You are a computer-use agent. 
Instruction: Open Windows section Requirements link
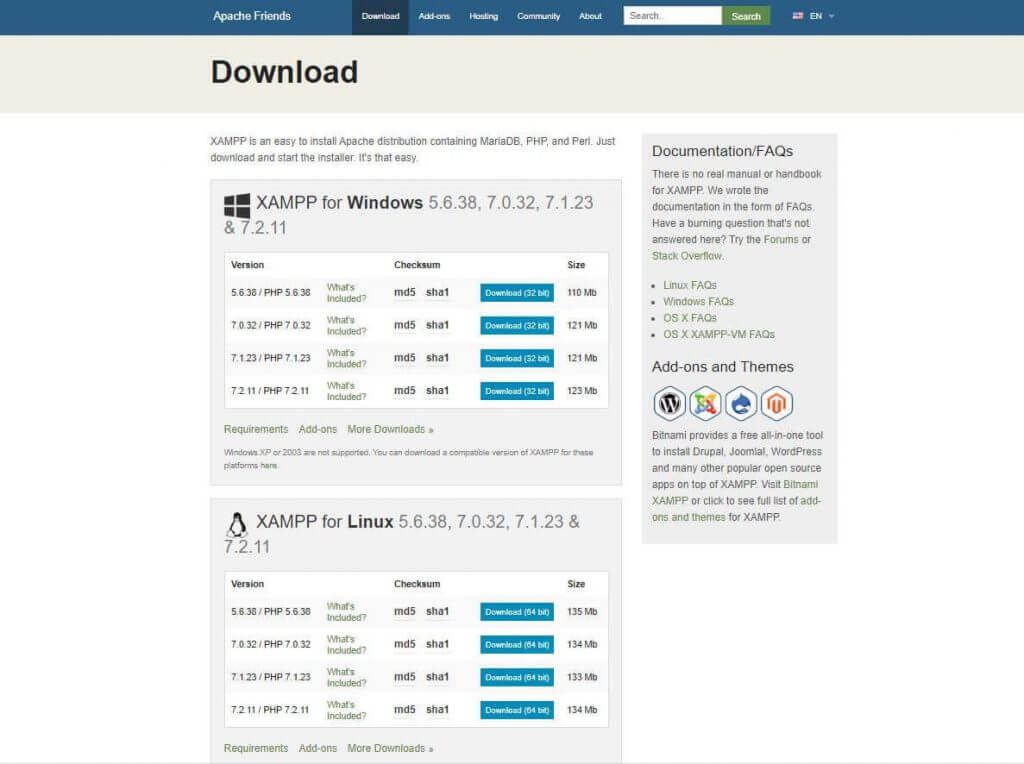pyautogui.click(x=255, y=429)
